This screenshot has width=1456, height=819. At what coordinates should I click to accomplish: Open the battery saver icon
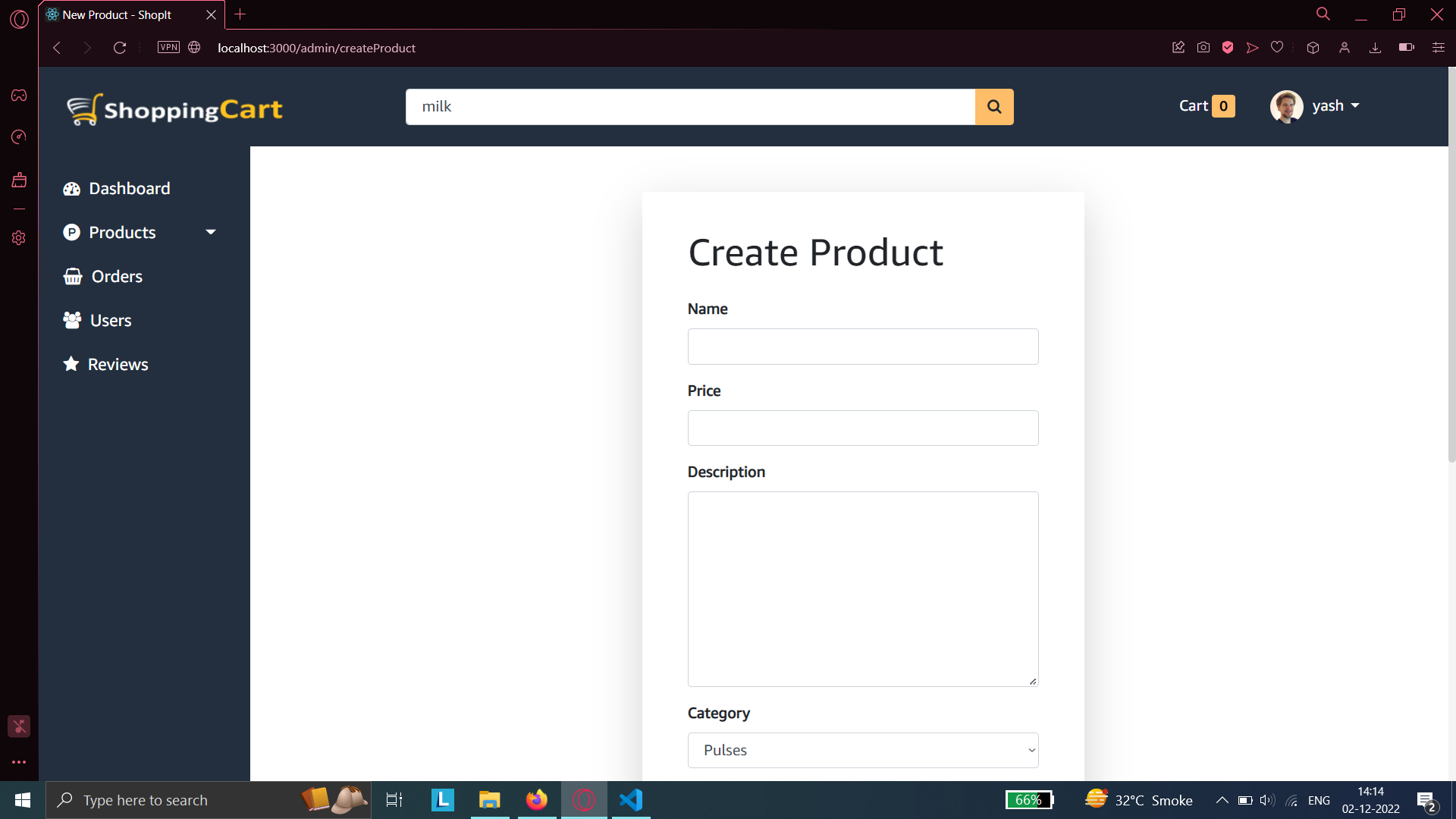point(1406,47)
